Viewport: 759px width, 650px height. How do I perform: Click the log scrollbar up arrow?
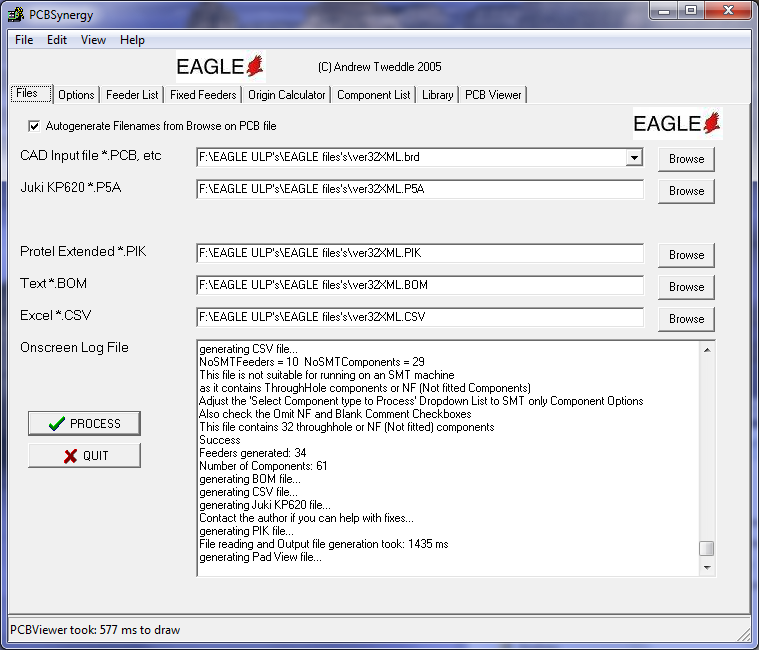(707, 349)
